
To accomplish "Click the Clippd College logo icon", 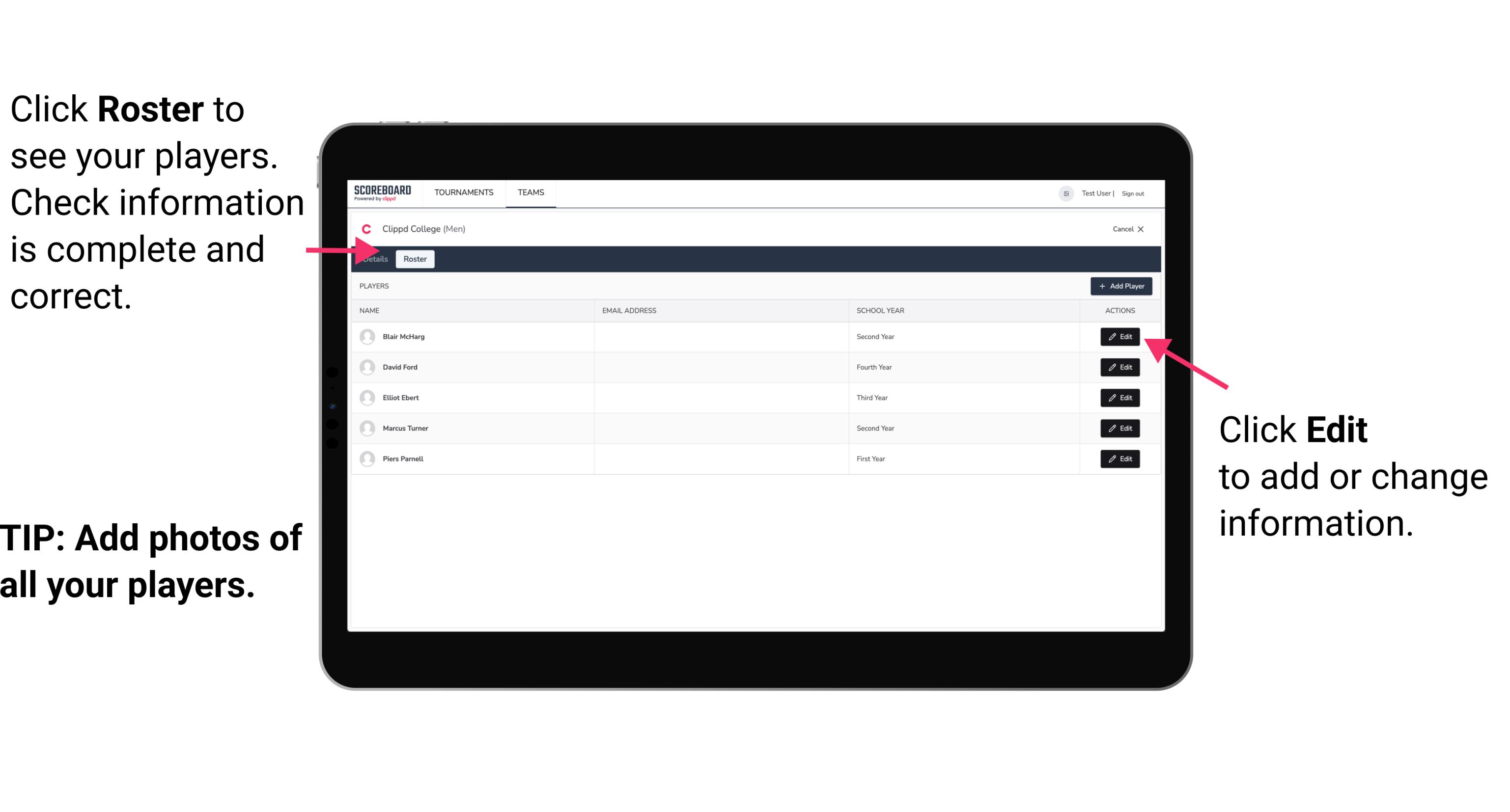I will click(366, 228).
